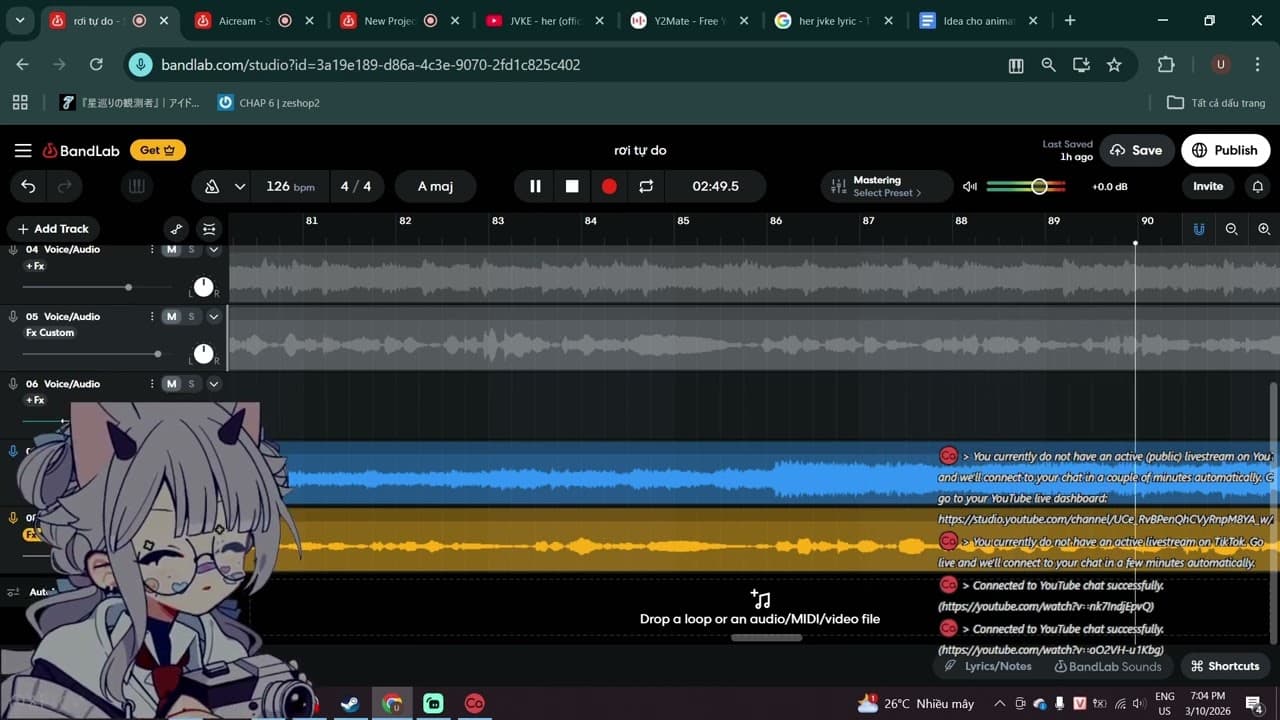Expand track 06 options chevron
The height and width of the screenshot is (720, 1280).
coord(214,384)
